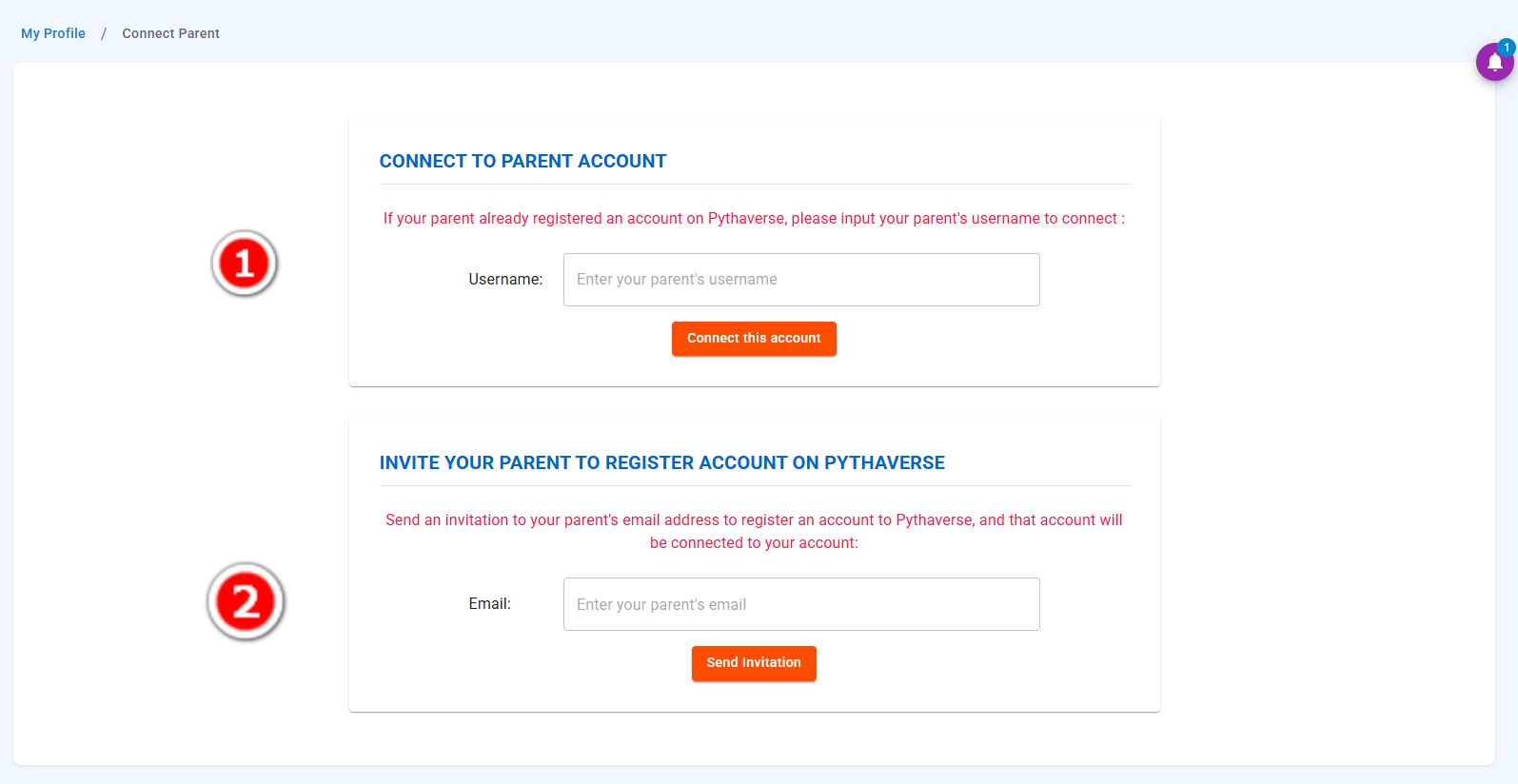Click the Username field label
1518x784 pixels.
[x=505, y=280]
